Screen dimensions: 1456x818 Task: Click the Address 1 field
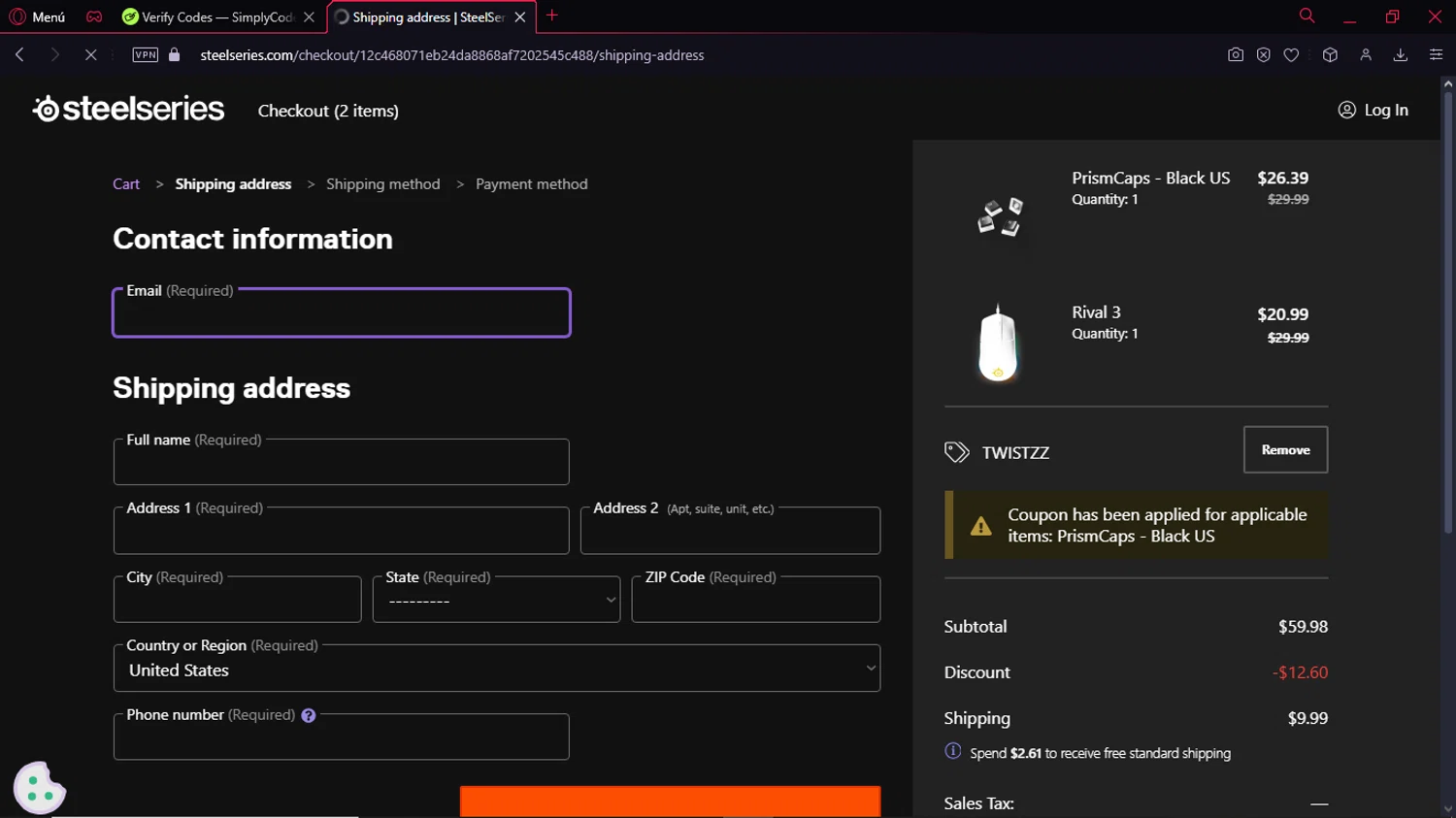pyautogui.click(x=342, y=531)
